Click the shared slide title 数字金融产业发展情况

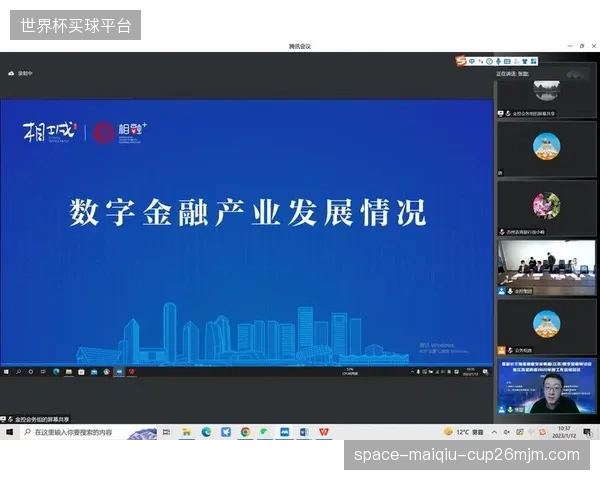[247, 212]
